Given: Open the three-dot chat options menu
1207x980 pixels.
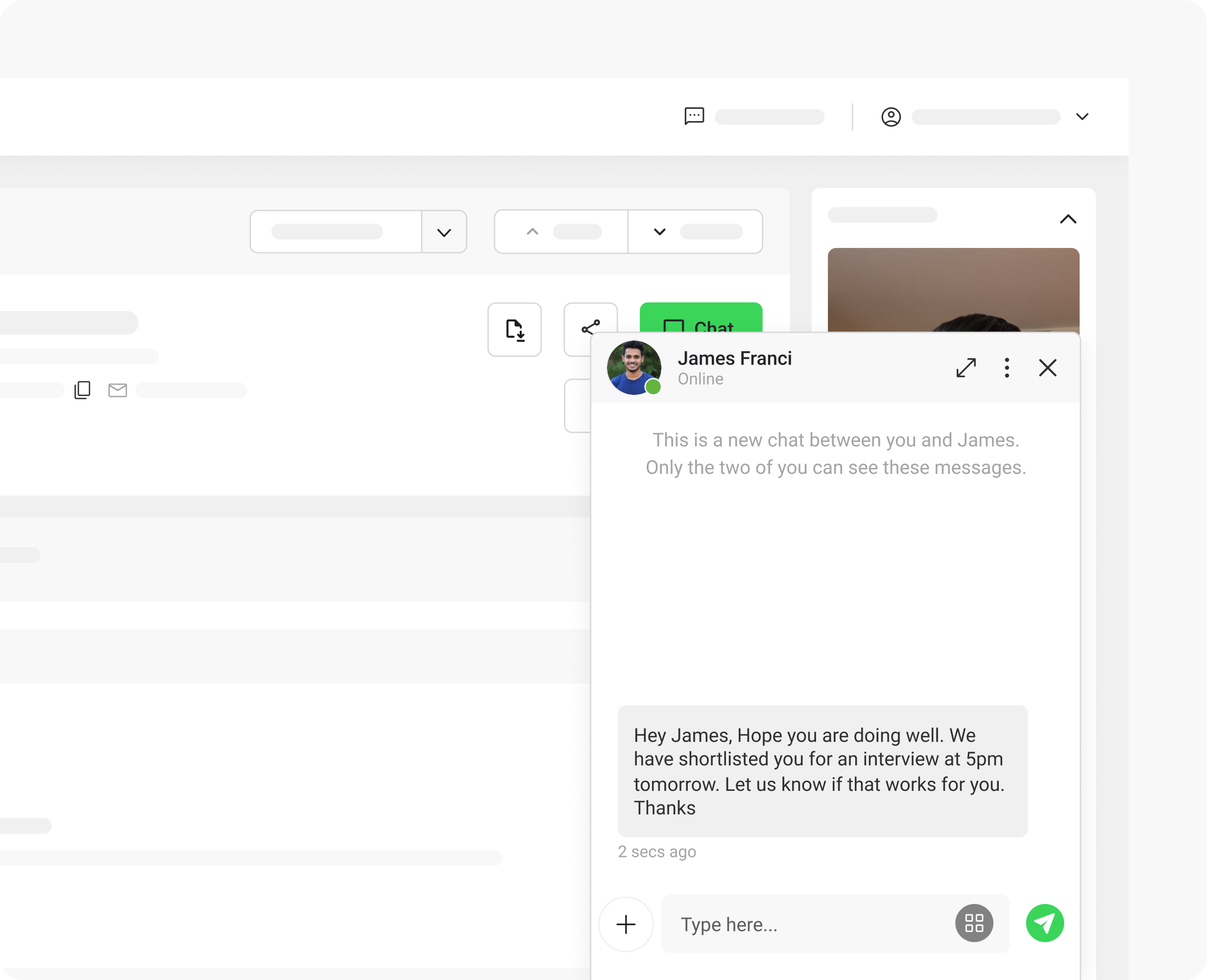Looking at the screenshot, I should coord(1007,367).
